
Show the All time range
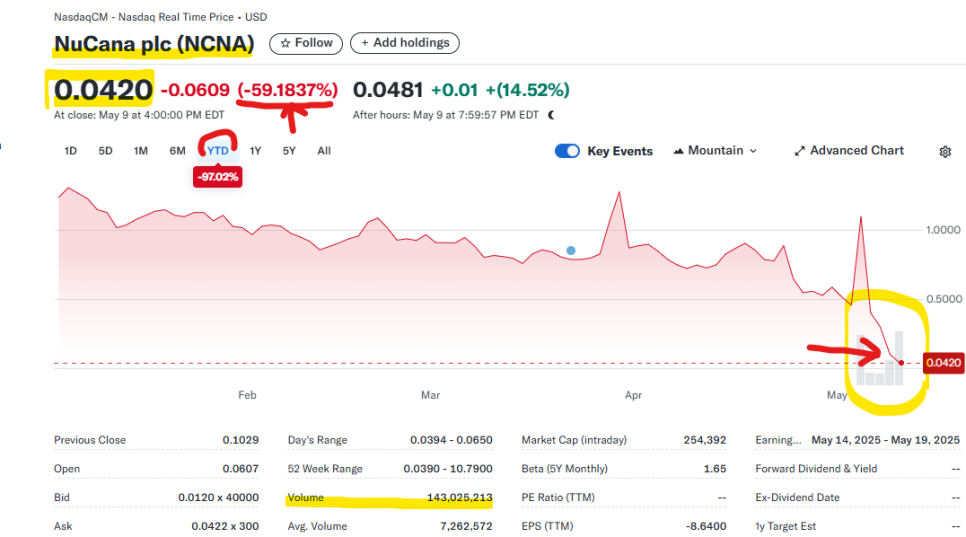coord(324,151)
